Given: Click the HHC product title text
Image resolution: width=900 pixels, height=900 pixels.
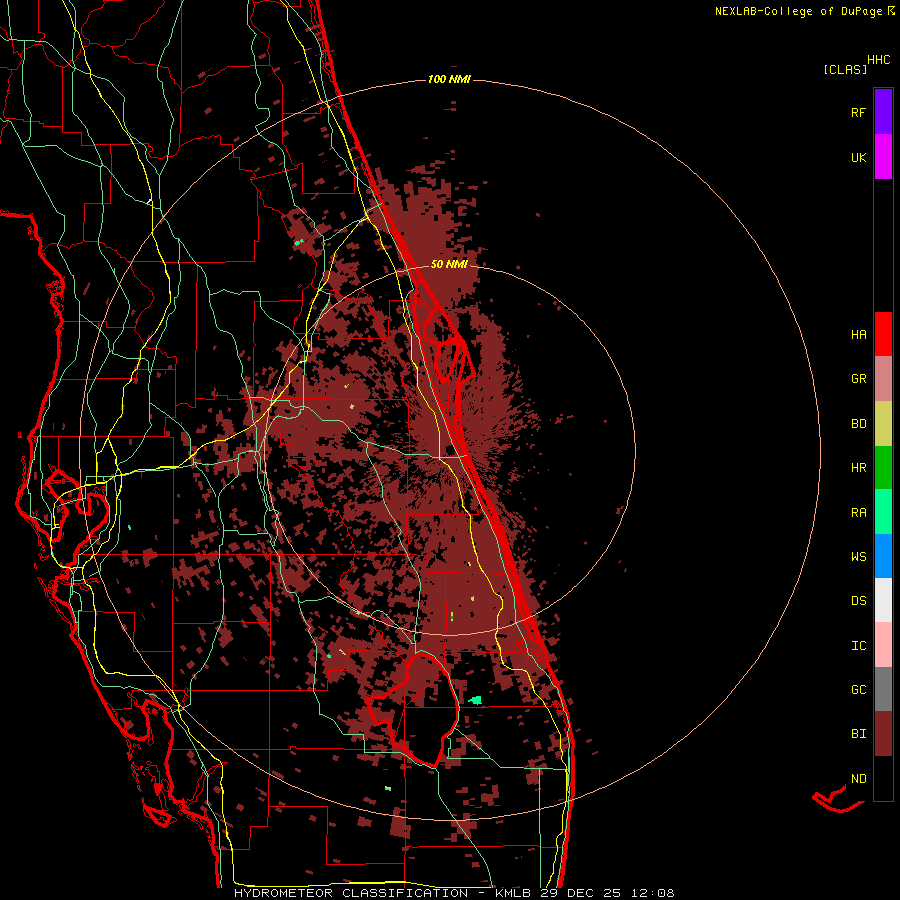Looking at the screenshot, I should coord(878,60).
